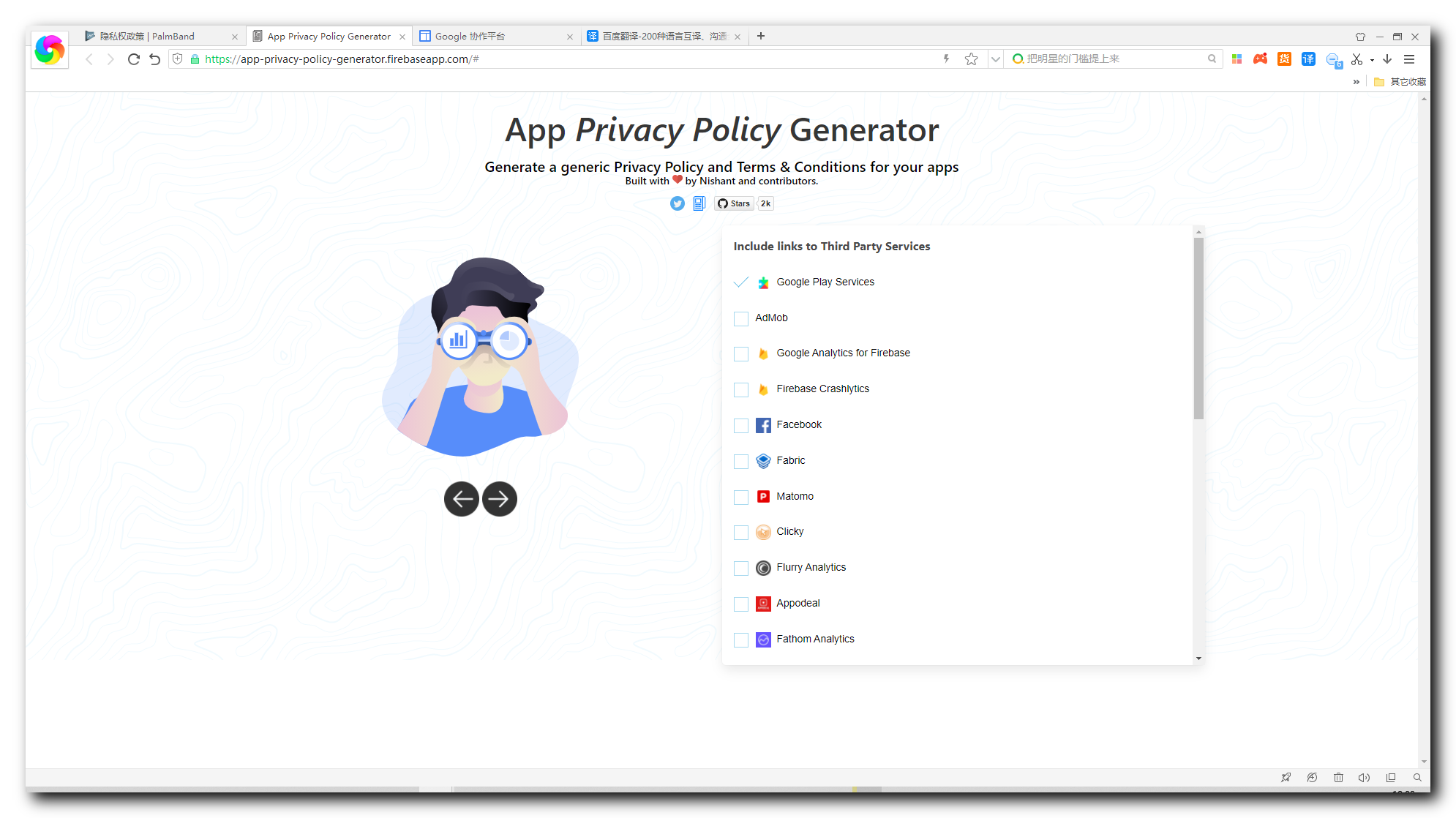
Task: Enable the AdMob checkbox
Action: pyautogui.click(x=740, y=317)
